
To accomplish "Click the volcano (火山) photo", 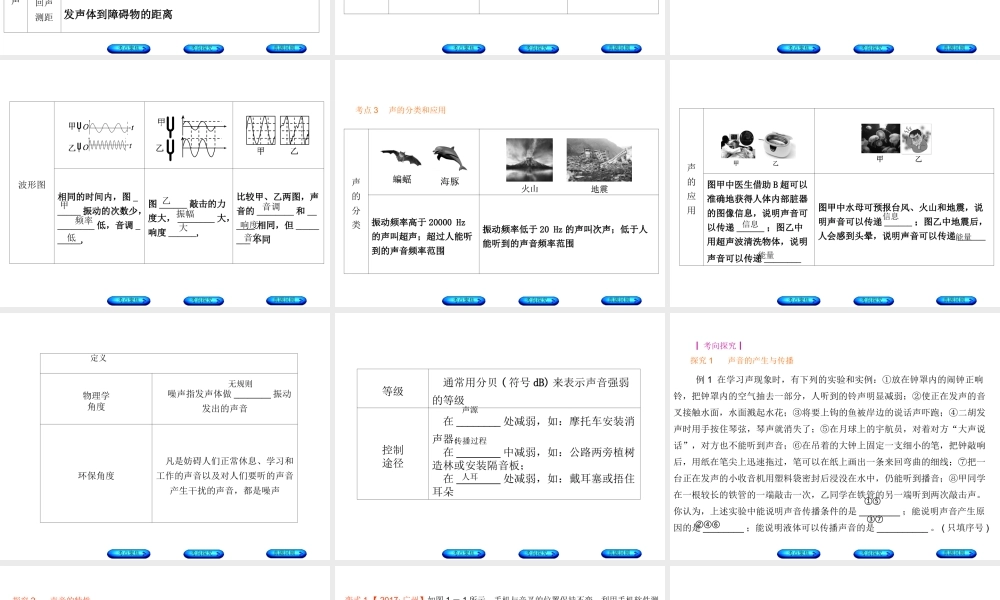I will click(529, 160).
